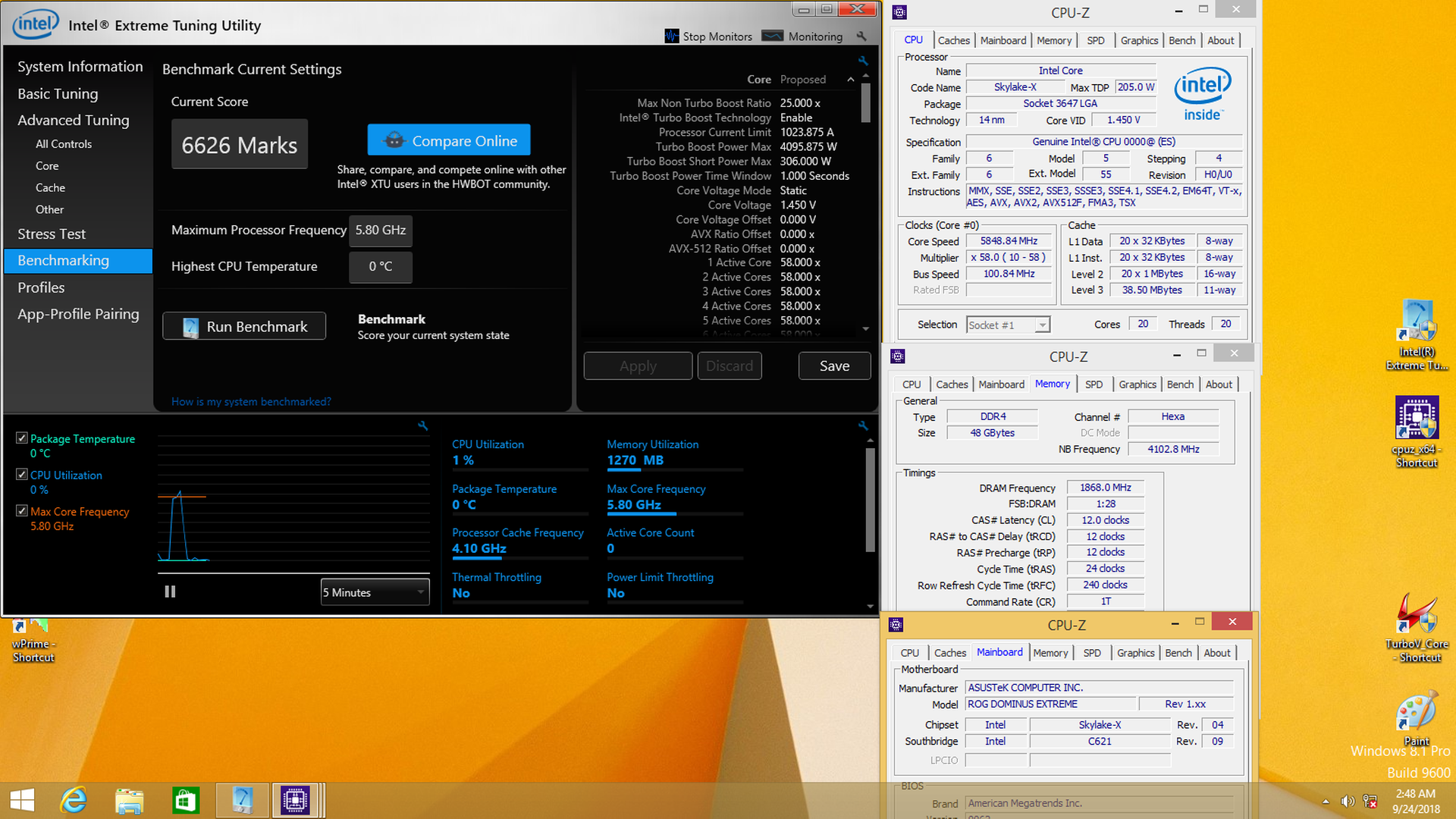Select Basic Tuning in XTU sidebar

[x=58, y=94]
